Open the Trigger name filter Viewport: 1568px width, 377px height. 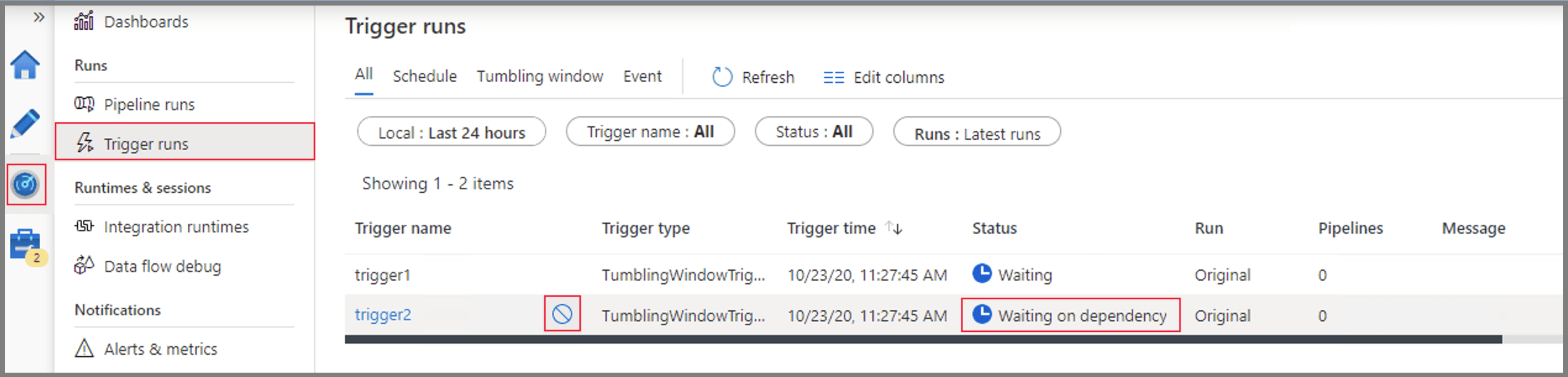click(650, 131)
